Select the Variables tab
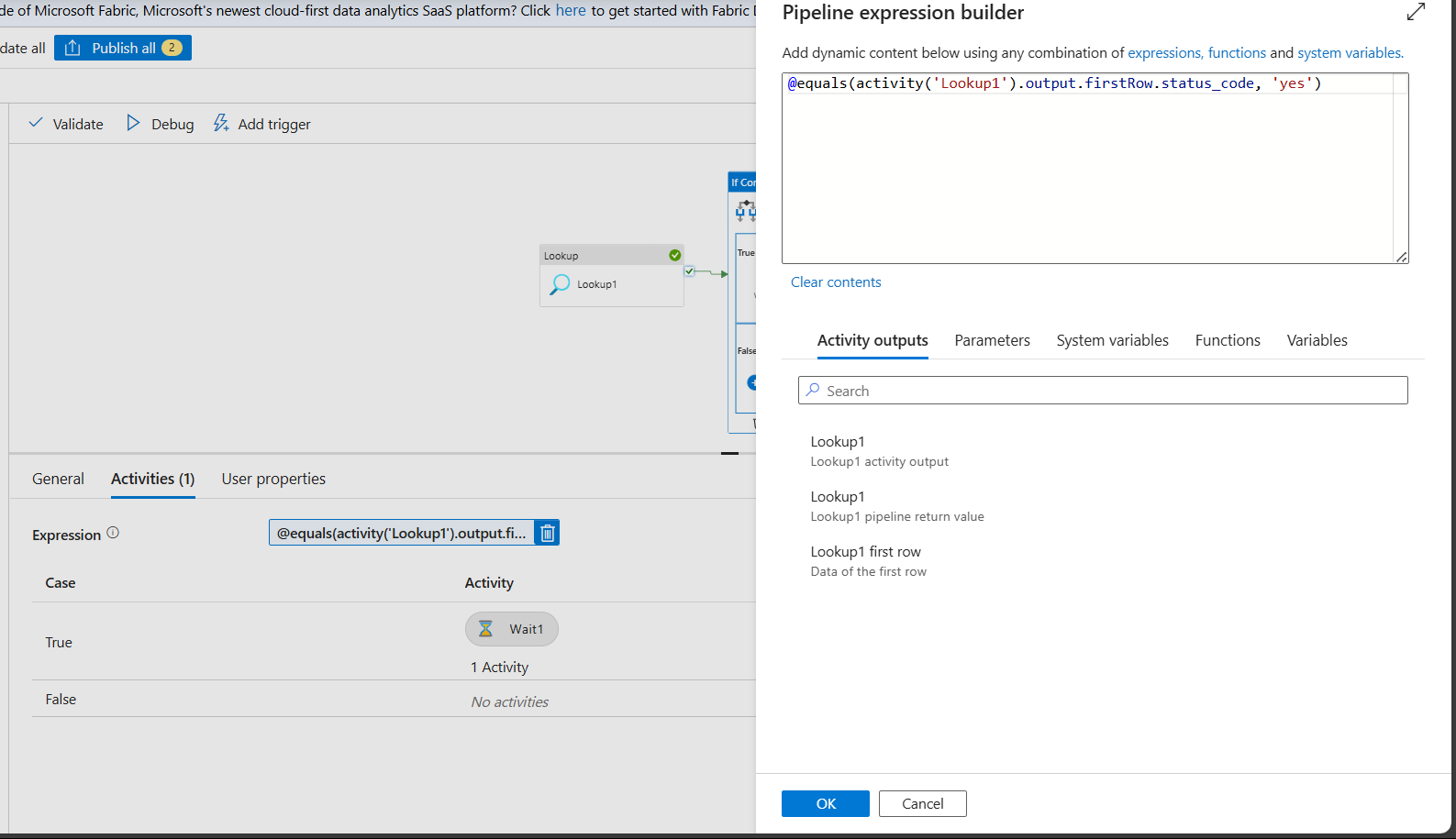The height and width of the screenshot is (839, 1456). 1317,340
